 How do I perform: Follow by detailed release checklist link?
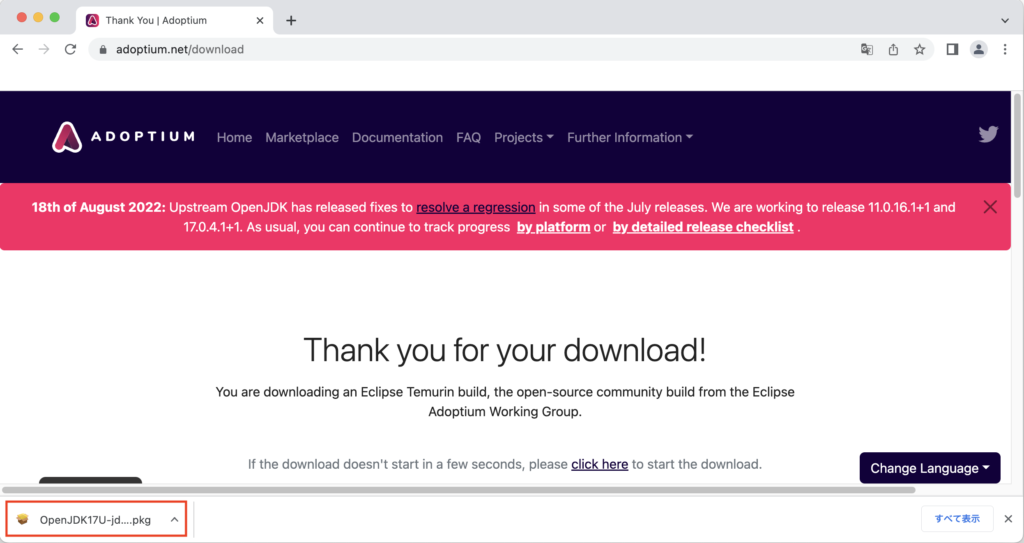pyautogui.click(x=703, y=227)
